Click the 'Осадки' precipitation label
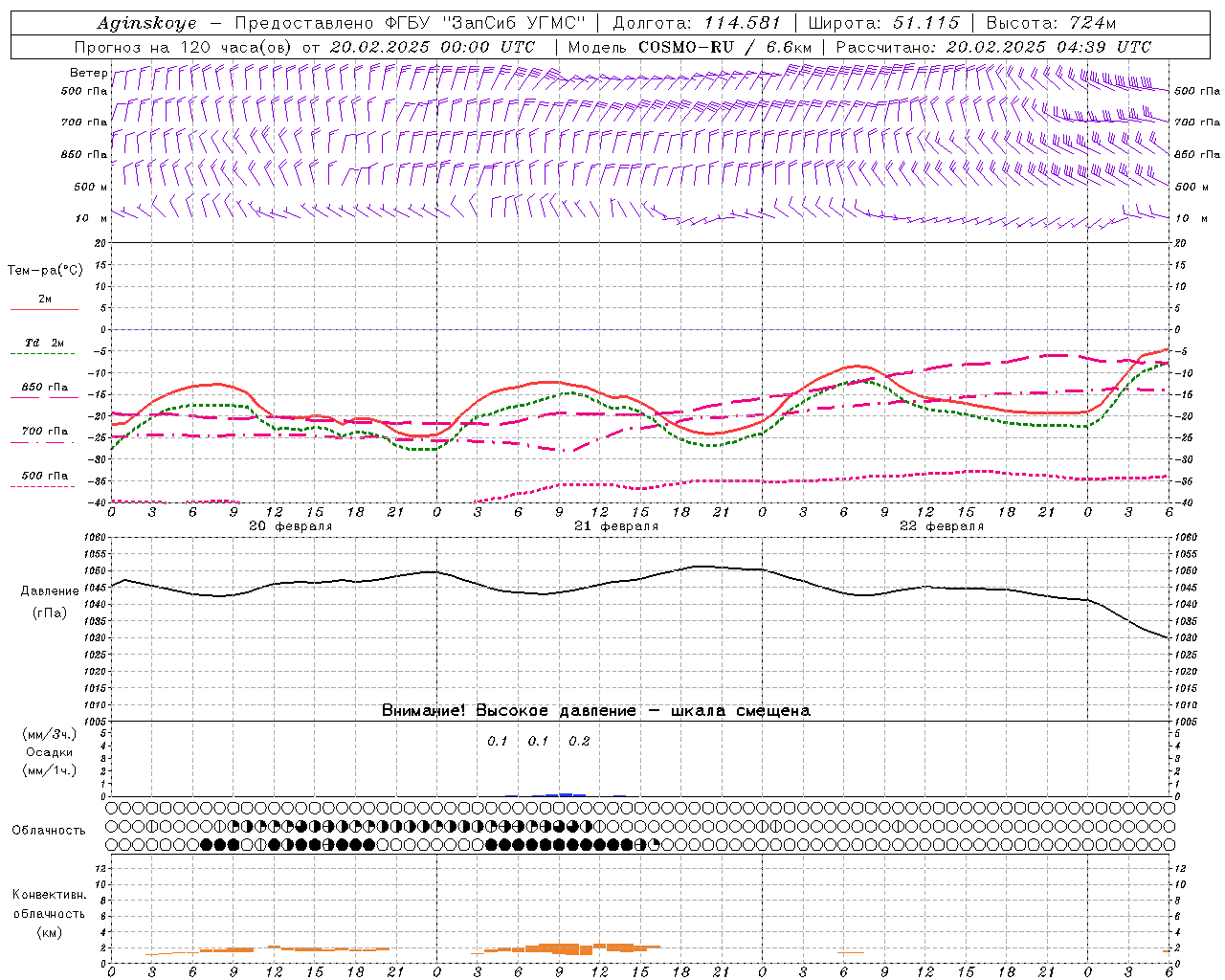 click(50, 752)
